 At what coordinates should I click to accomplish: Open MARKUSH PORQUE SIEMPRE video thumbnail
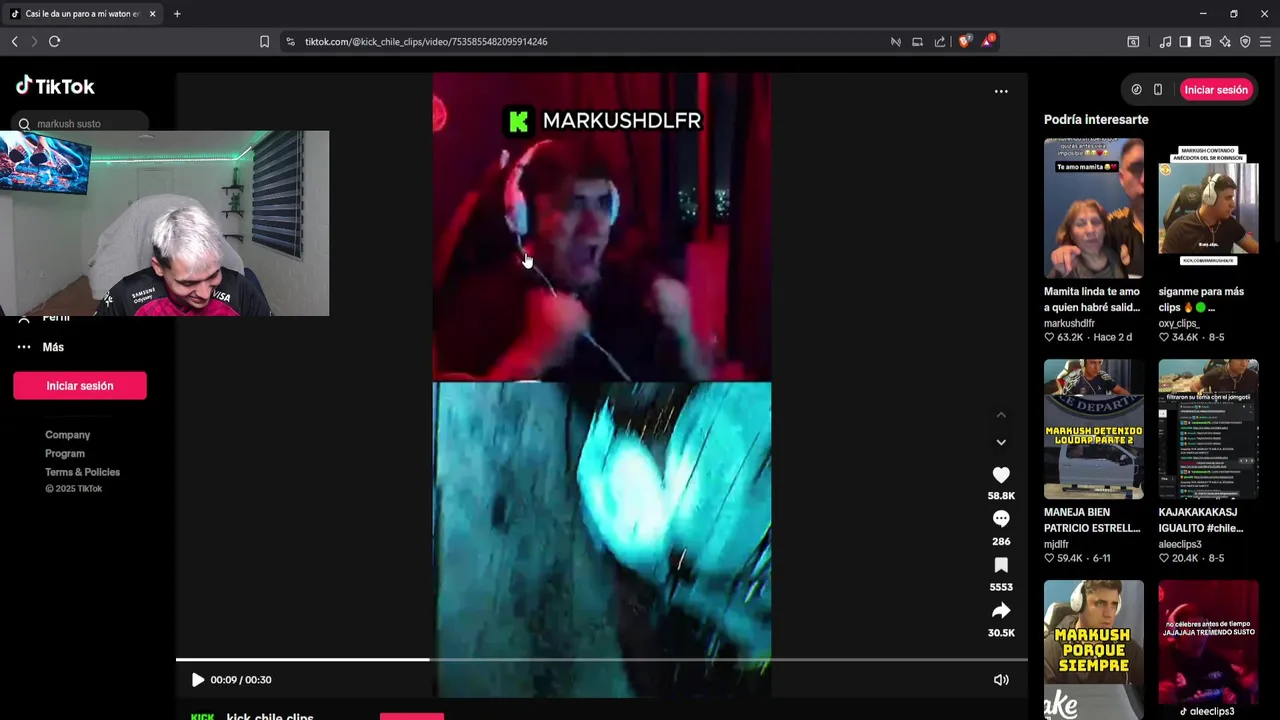coord(1094,649)
